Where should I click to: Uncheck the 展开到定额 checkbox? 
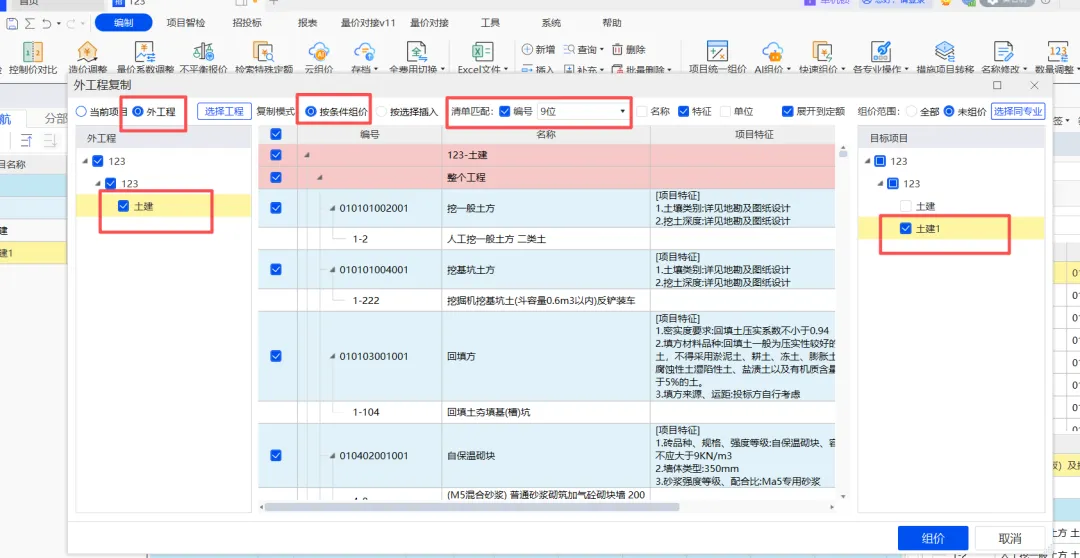click(787, 111)
